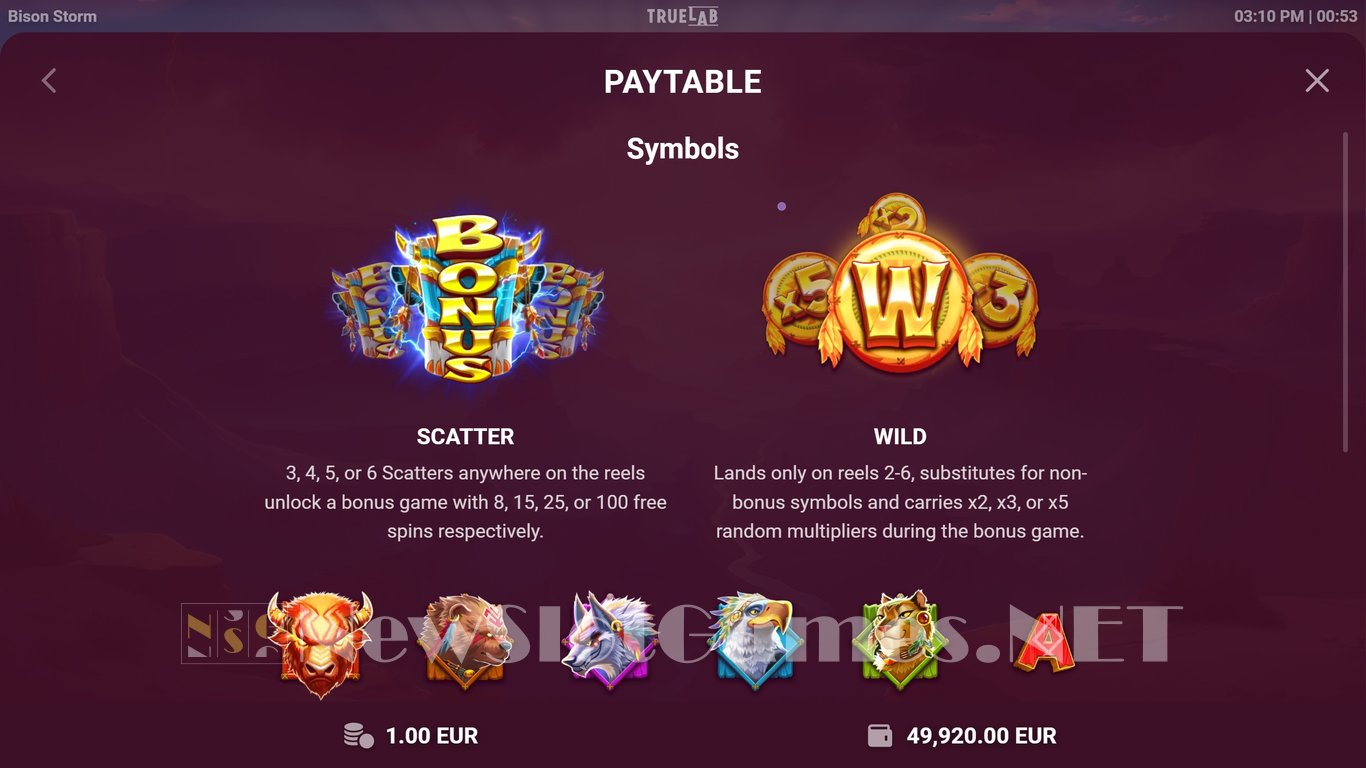Click the PAYTABLE heading

point(683,81)
